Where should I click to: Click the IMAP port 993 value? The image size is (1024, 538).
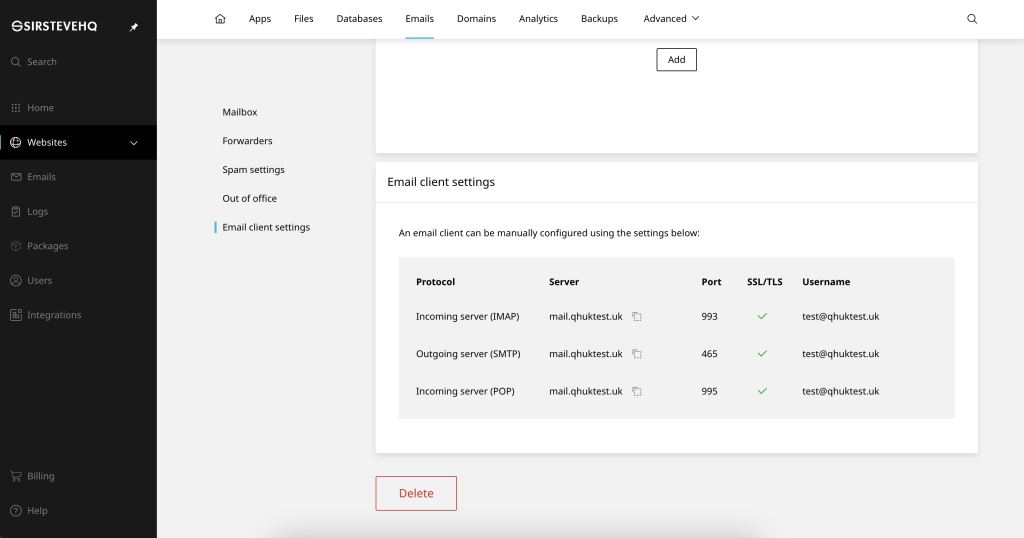pyautogui.click(x=709, y=317)
